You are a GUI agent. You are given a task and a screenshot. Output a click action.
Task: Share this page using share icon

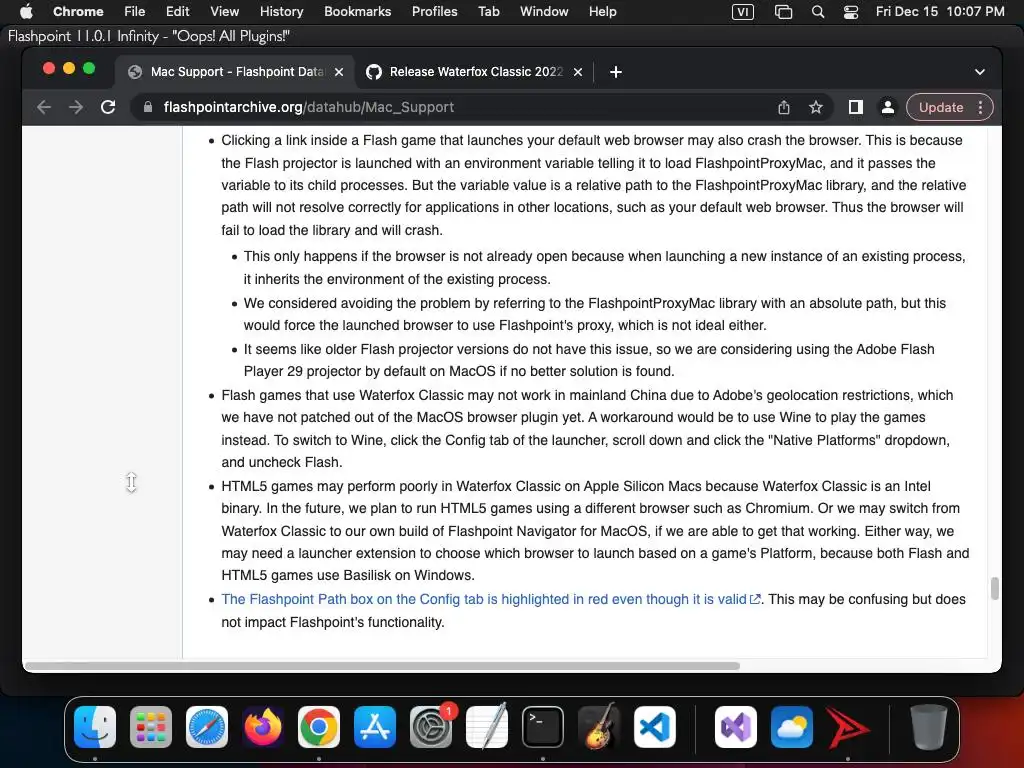click(x=784, y=107)
